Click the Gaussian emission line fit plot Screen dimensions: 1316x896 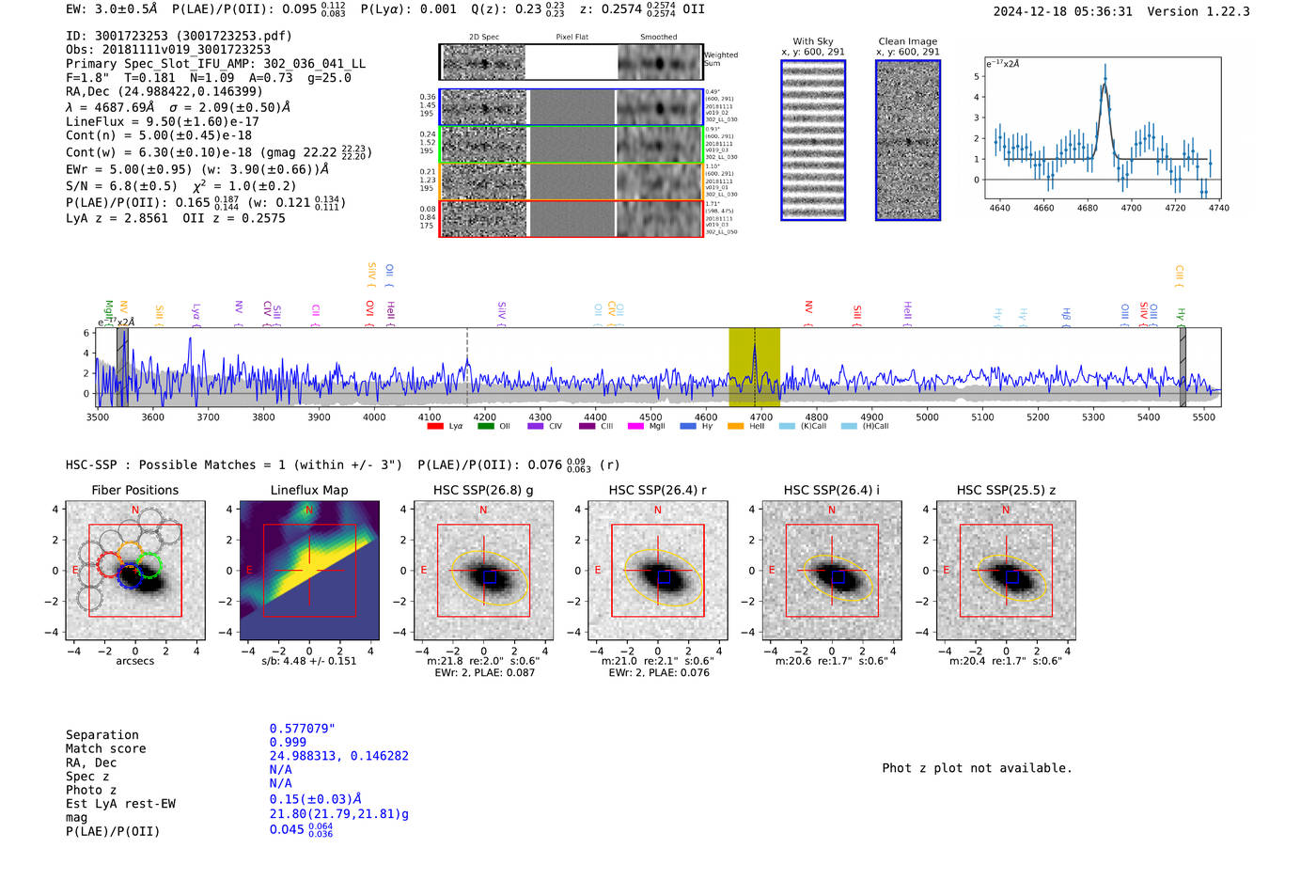1102,128
